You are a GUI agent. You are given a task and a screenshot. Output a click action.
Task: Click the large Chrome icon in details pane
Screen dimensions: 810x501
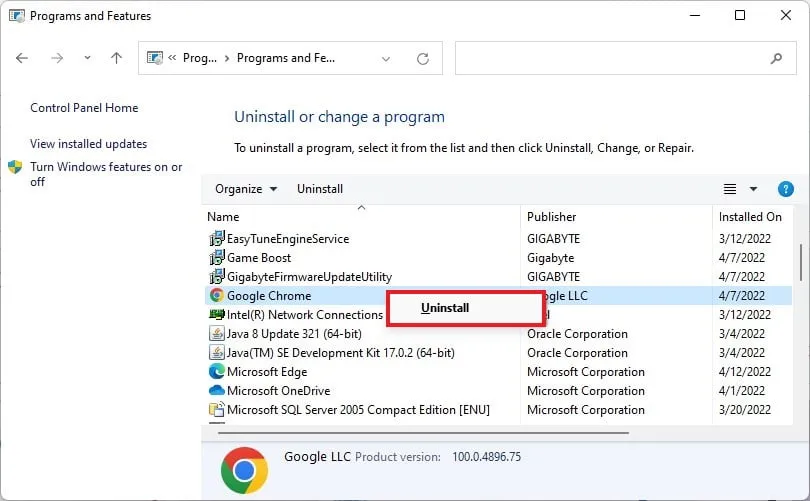(244, 470)
